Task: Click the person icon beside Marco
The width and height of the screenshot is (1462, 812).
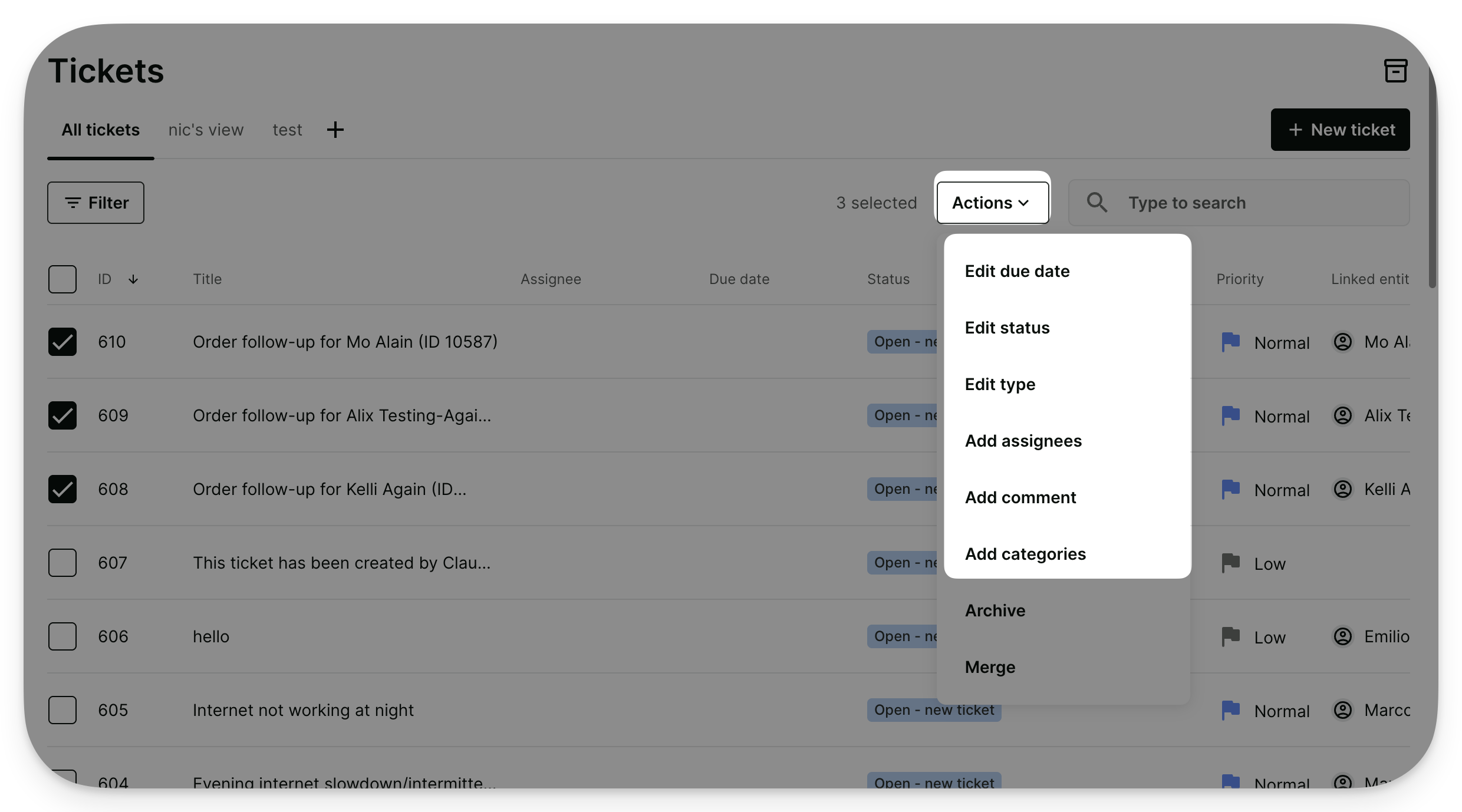Action: (x=1343, y=710)
